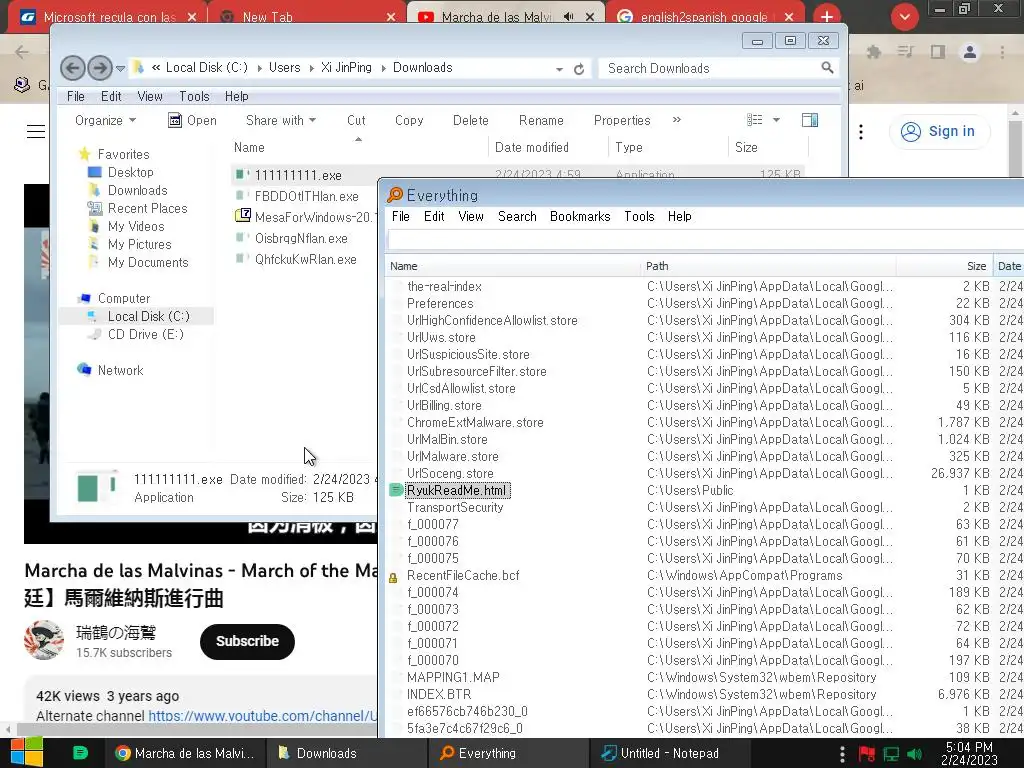Subscribe to the YouTube channel
The image size is (1024, 768).
click(247, 641)
